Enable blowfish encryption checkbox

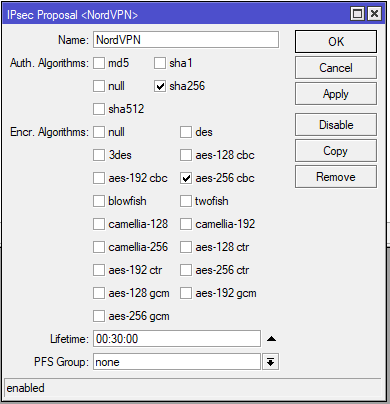coord(99,201)
